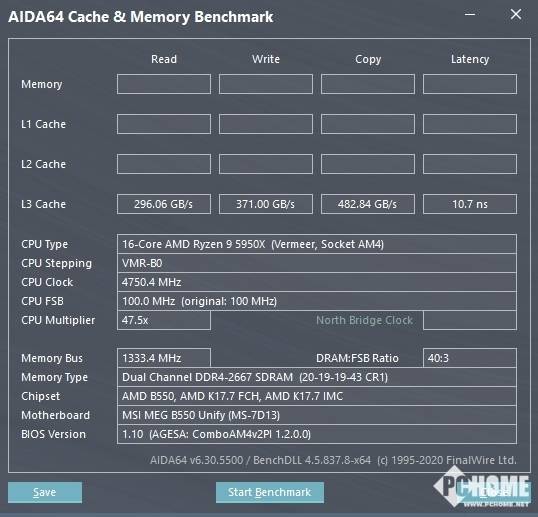The width and height of the screenshot is (538, 517).
Task: Click the Memory Read result field
Action: pyautogui.click(x=164, y=84)
